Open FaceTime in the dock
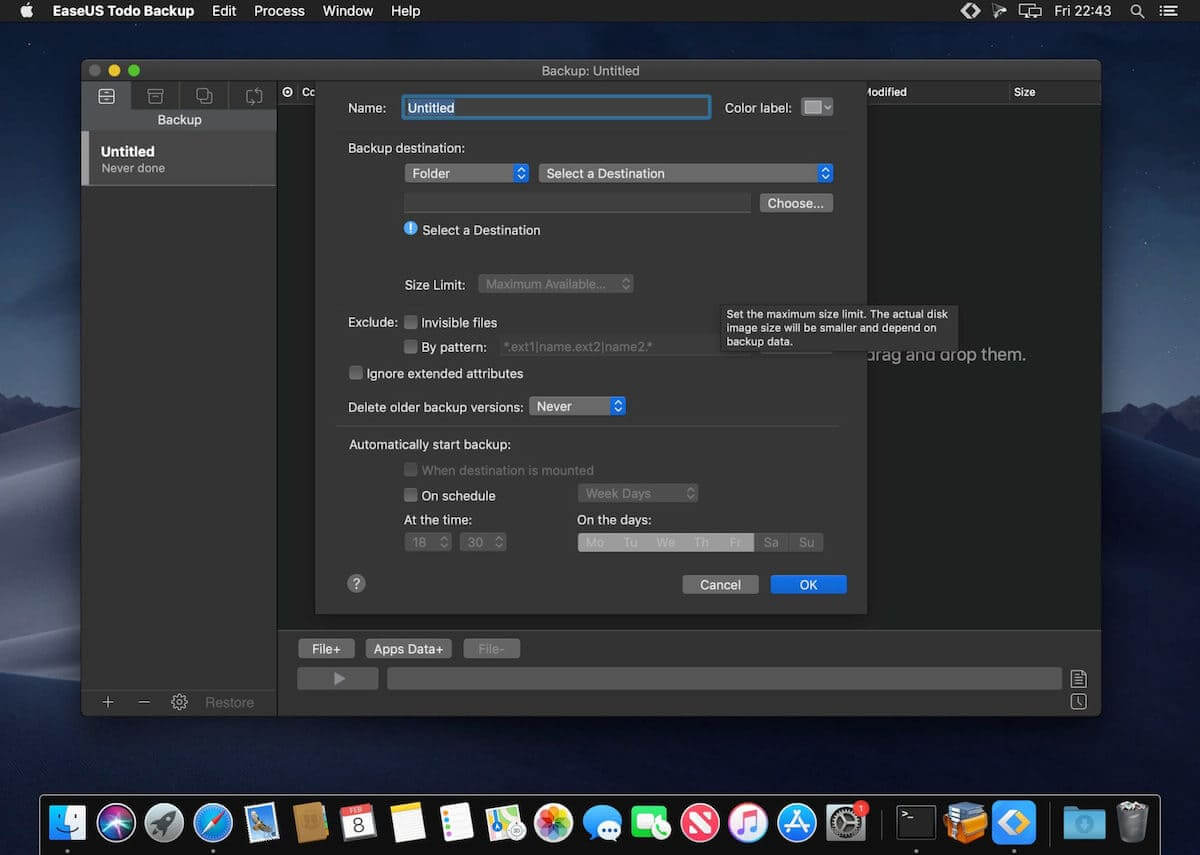This screenshot has width=1200, height=855. [x=651, y=822]
